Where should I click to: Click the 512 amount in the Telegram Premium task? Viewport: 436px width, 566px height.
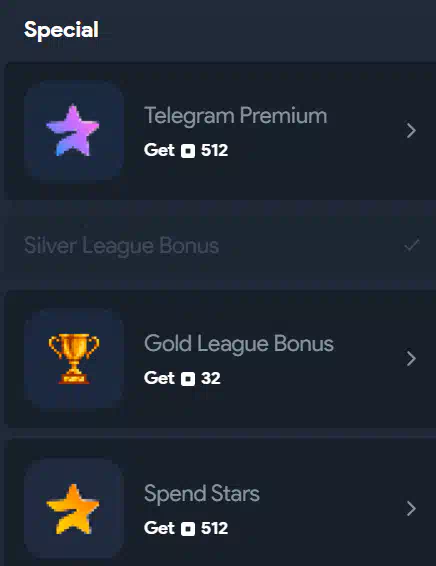coord(214,151)
